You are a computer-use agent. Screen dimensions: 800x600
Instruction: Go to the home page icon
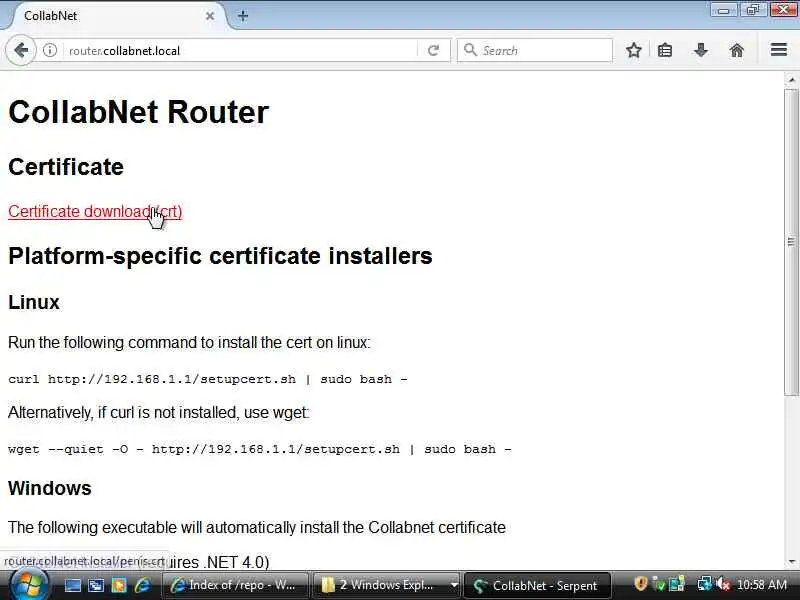coord(737,50)
